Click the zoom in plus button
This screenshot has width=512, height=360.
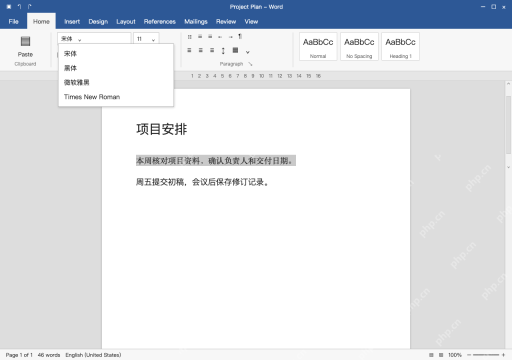[503, 355]
